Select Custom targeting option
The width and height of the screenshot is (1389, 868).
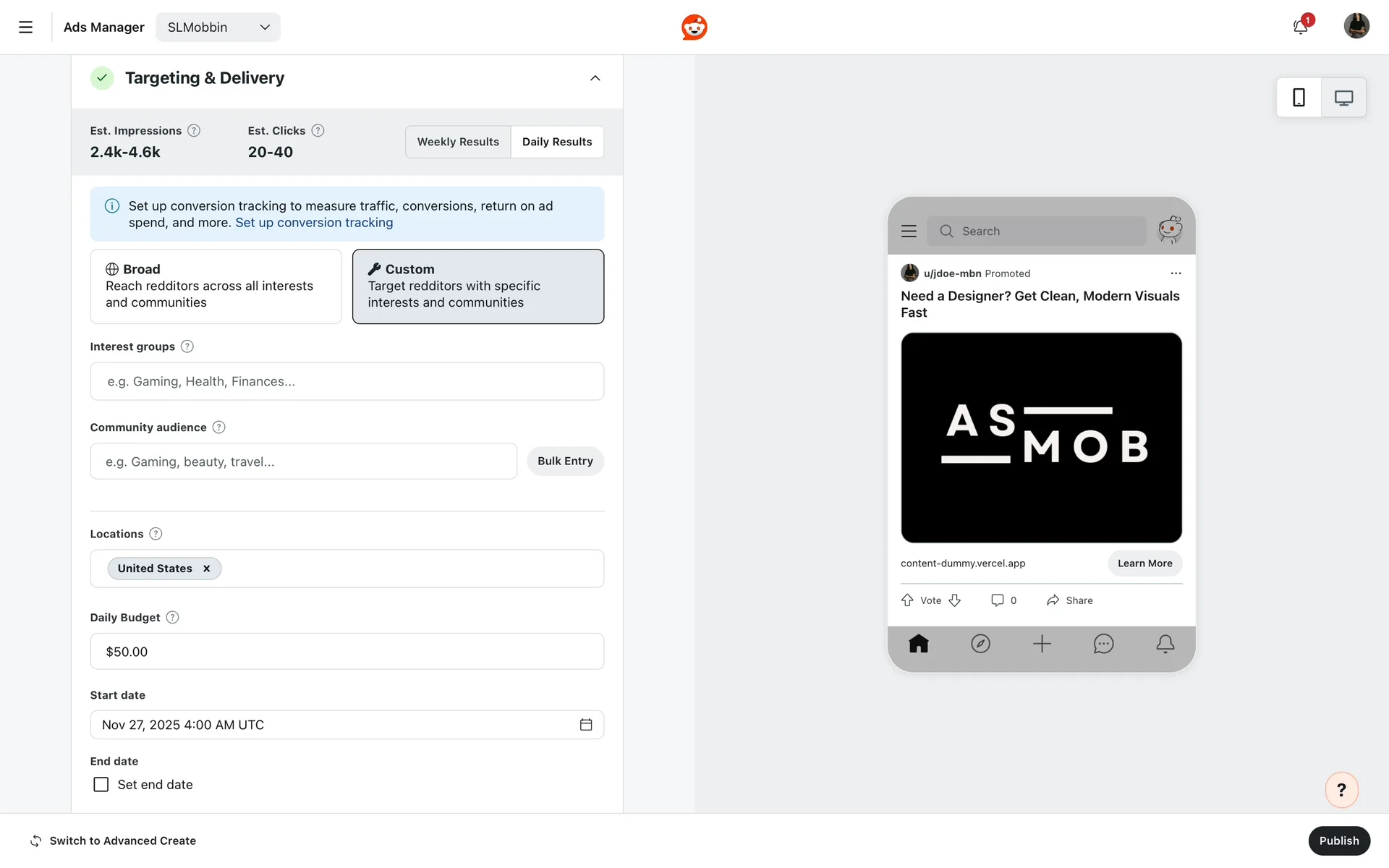coord(477,286)
